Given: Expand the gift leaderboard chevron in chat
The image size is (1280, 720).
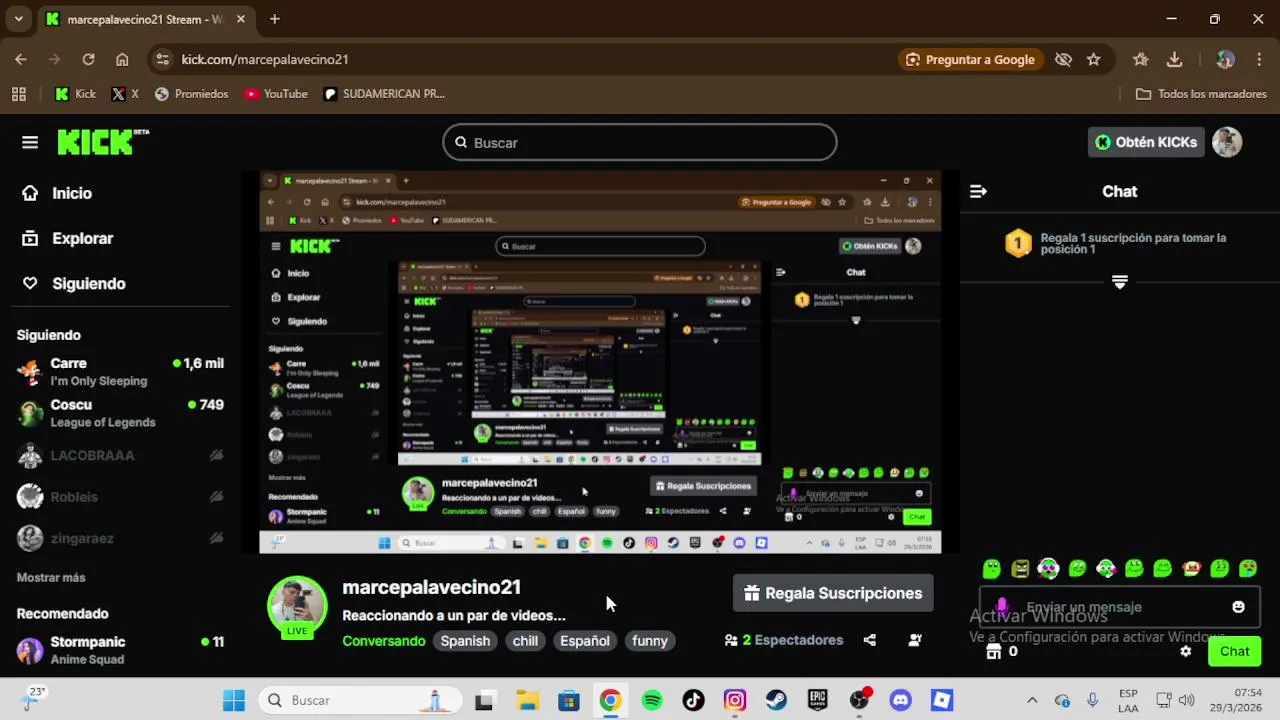Looking at the screenshot, I should (1120, 282).
